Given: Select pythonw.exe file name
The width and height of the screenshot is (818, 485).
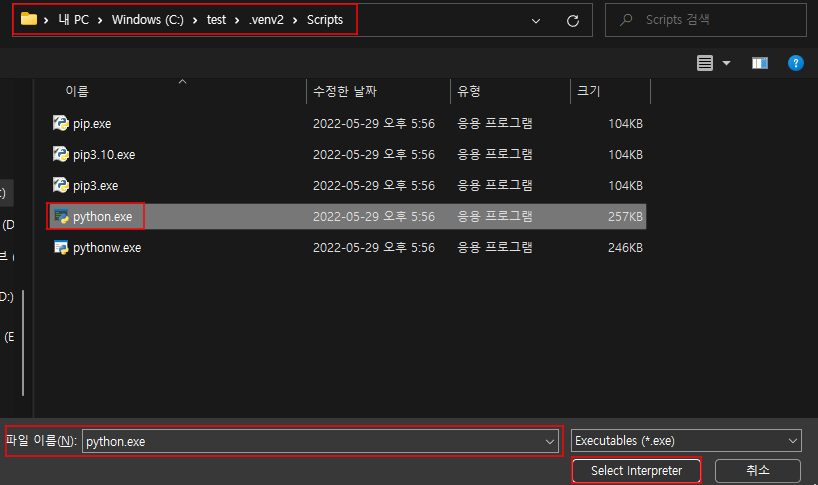Looking at the screenshot, I should pyautogui.click(x=107, y=248).
